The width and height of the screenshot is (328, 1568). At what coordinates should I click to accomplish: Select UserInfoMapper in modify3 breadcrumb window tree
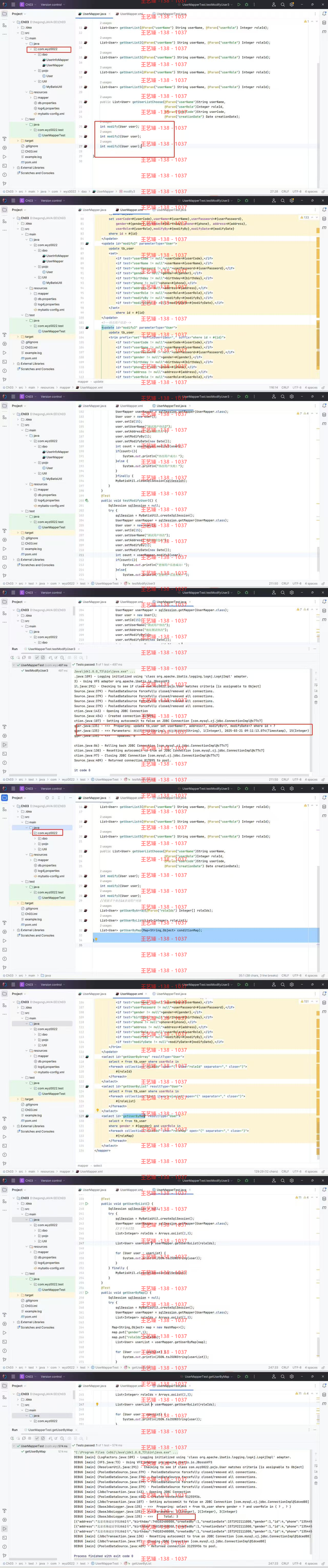pyautogui.click(x=57, y=60)
